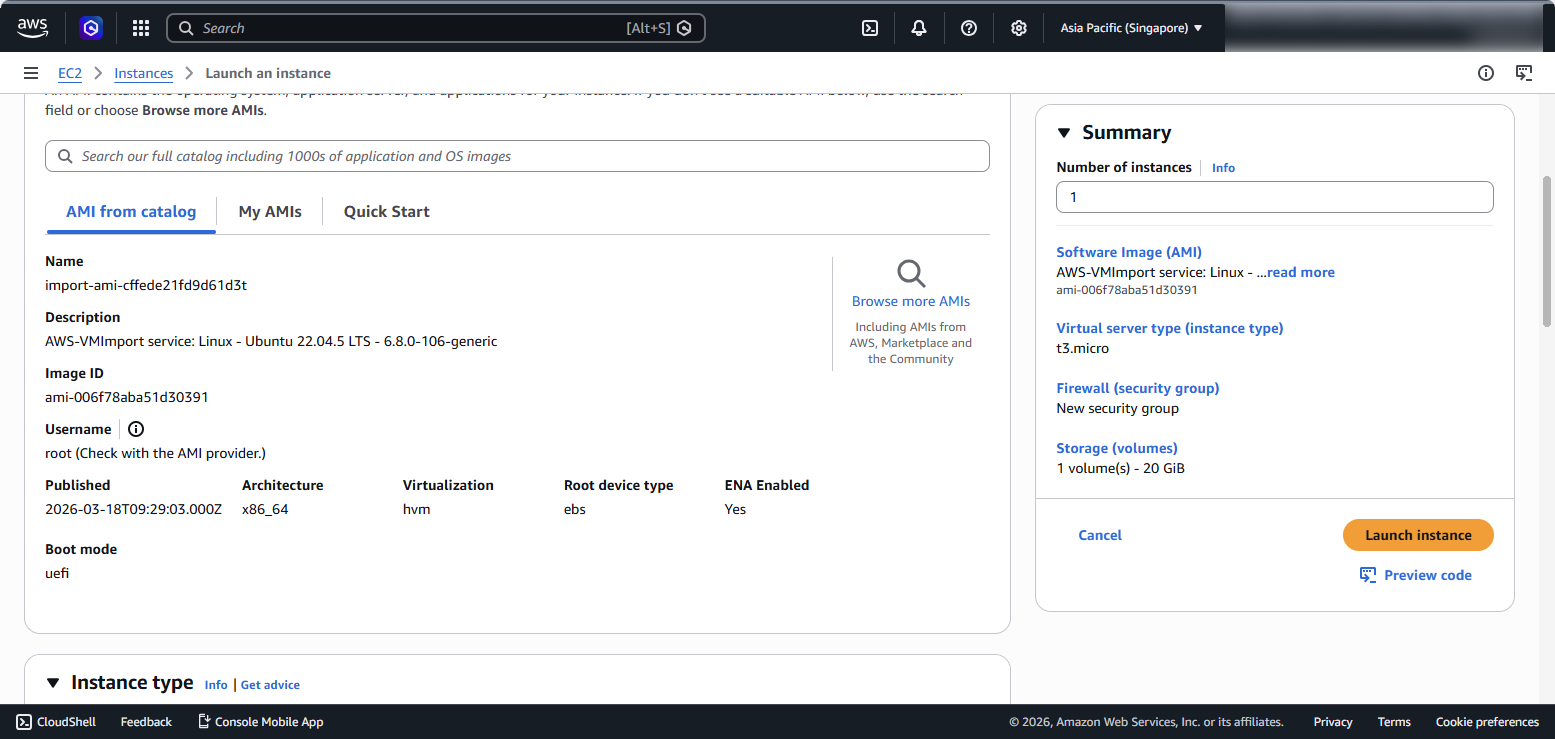1555x739 pixels.
Task: Click the Number of instances input
Action: click(x=1275, y=197)
